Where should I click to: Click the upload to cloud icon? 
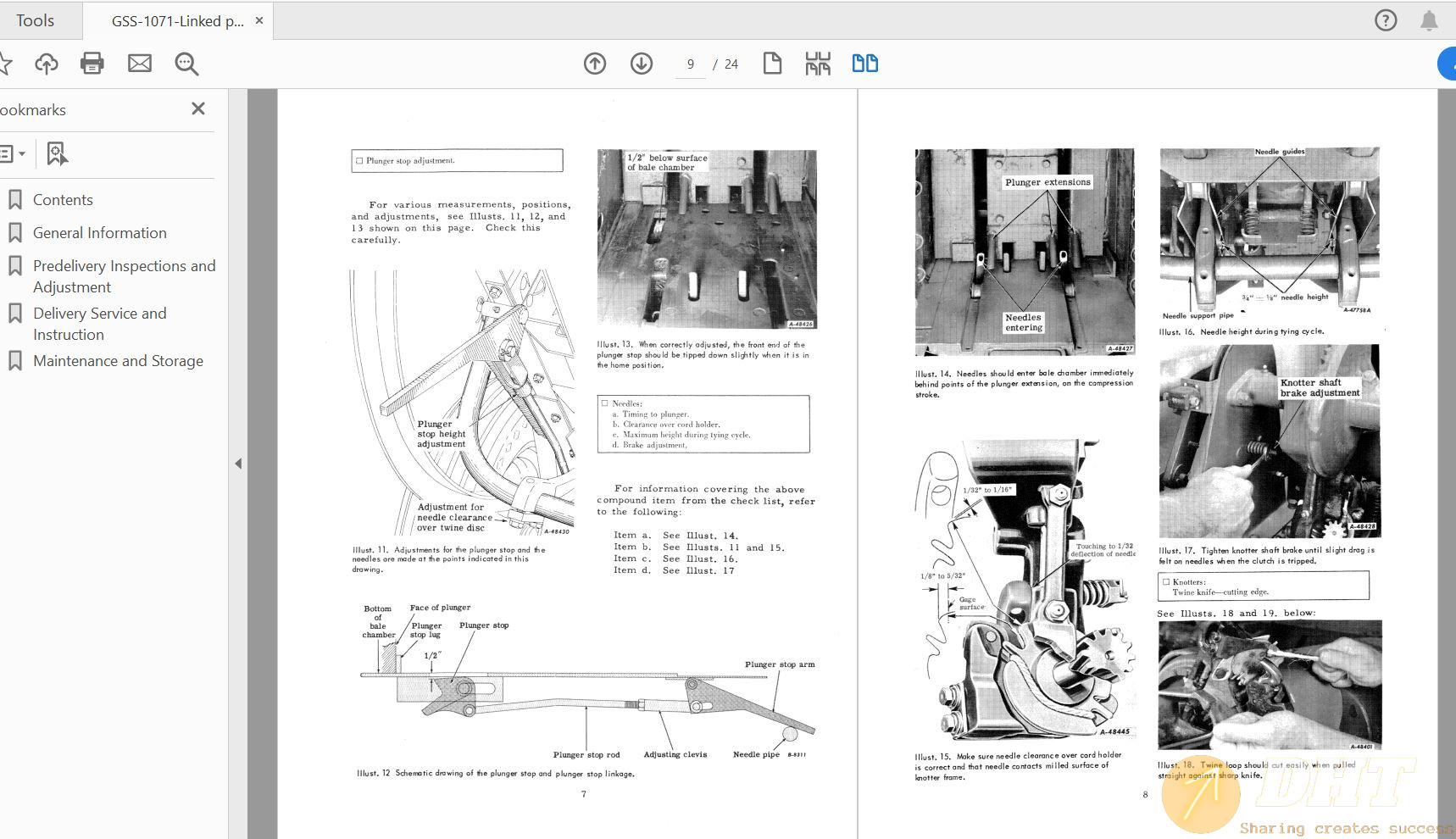coord(47,64)
